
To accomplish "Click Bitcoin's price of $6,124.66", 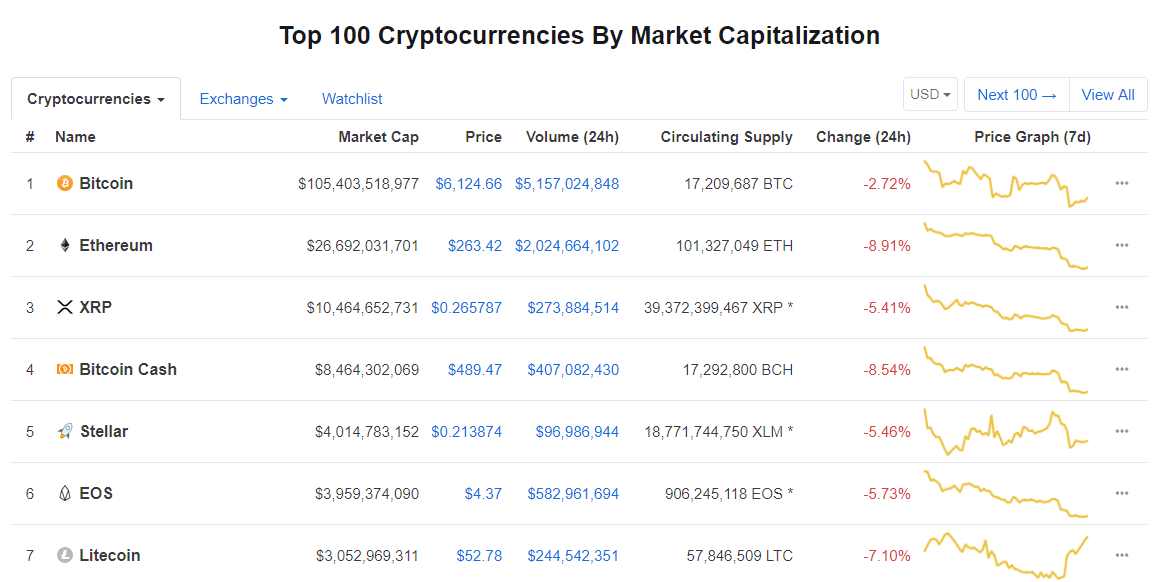I will 469,184.
